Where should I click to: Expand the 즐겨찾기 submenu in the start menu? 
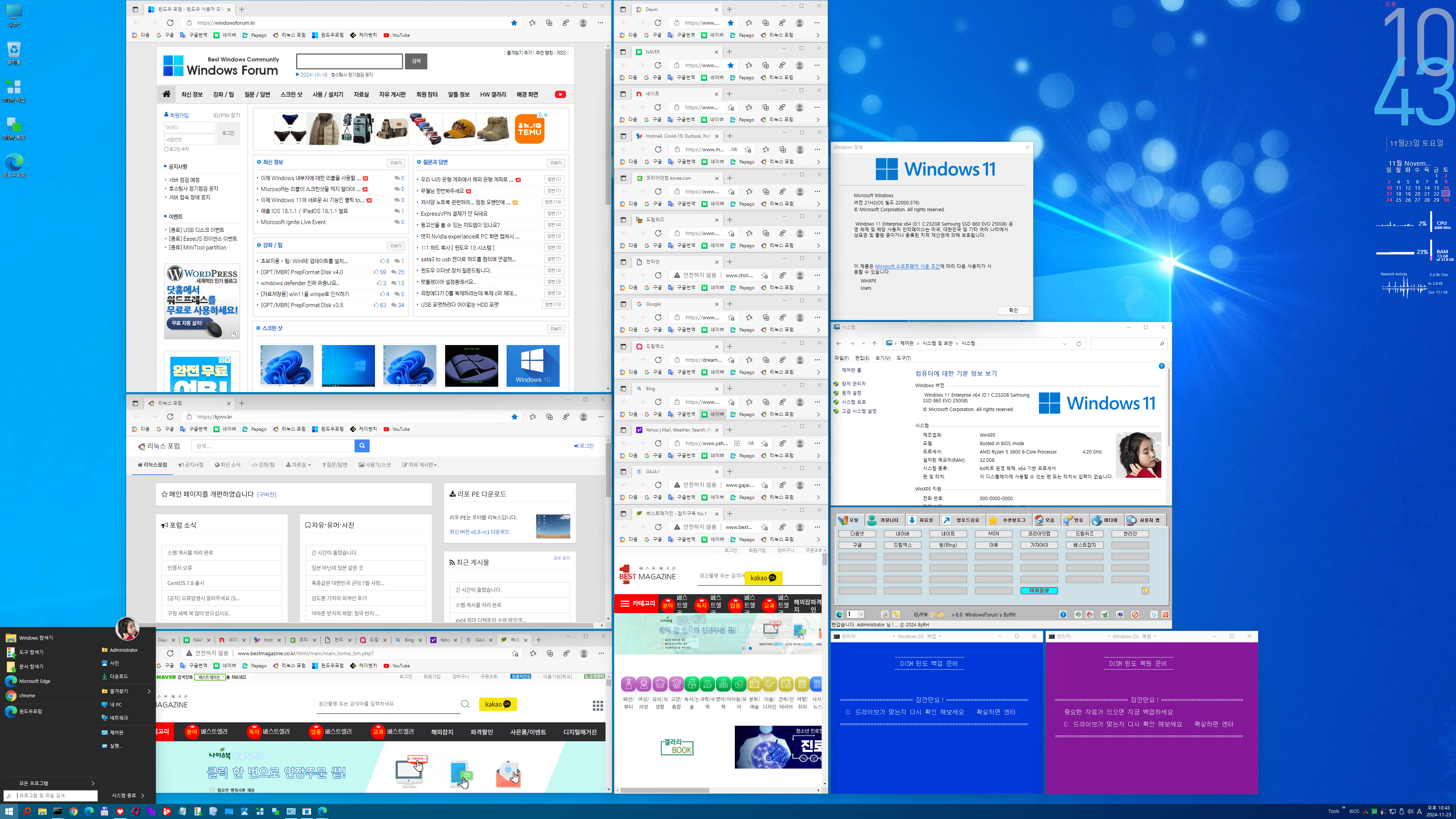point(149,691)
